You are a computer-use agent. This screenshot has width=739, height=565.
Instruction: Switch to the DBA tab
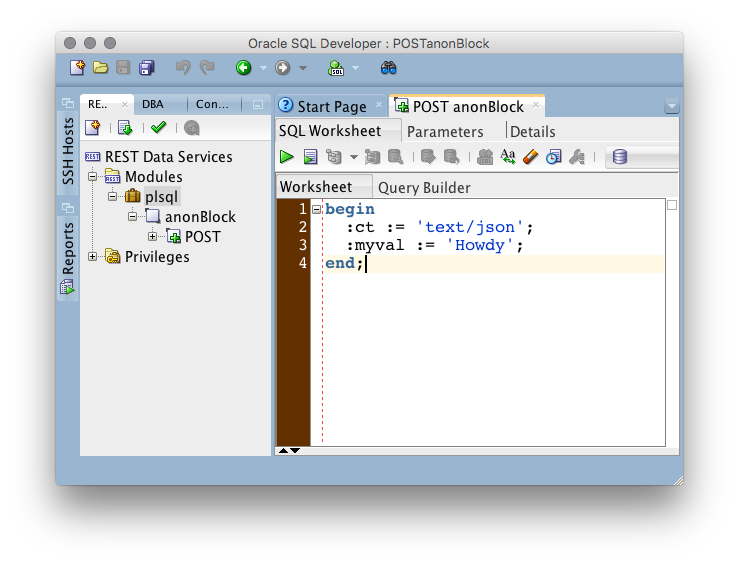153,104
